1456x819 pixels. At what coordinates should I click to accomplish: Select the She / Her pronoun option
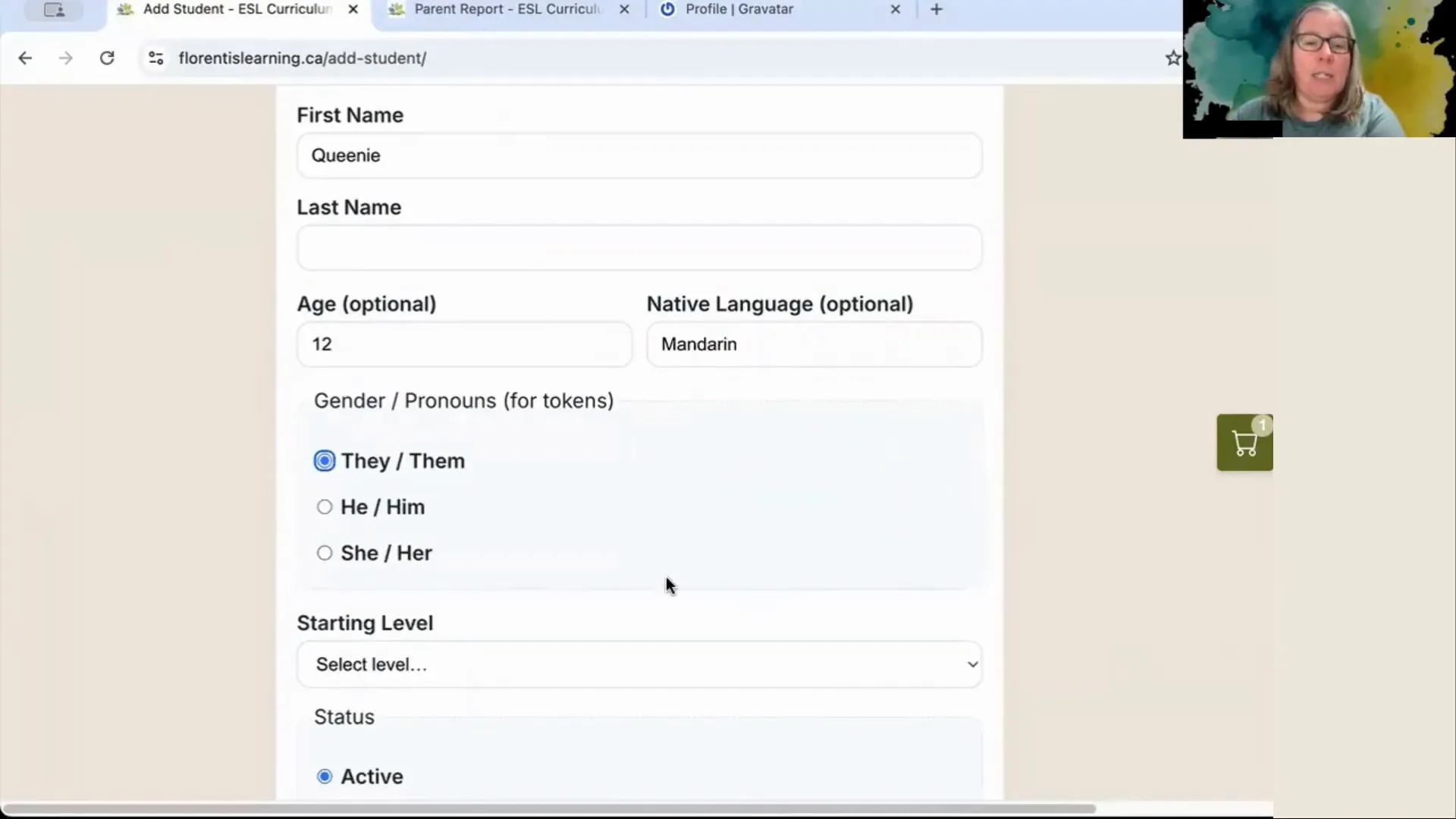pyautogui.click(x=324, y=553)
